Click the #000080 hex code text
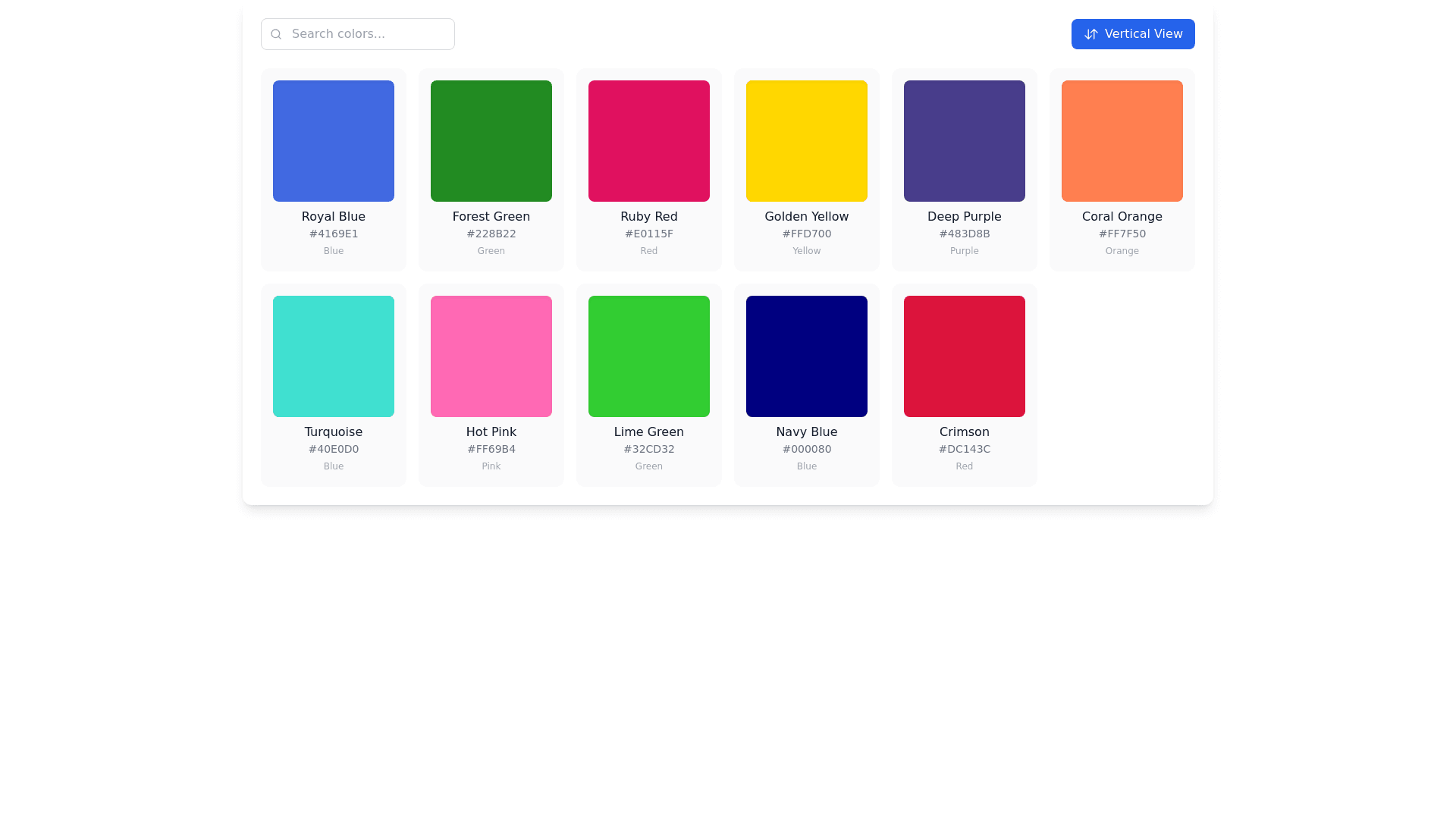This screenshot has height=819, width=1456. point(806,449)
